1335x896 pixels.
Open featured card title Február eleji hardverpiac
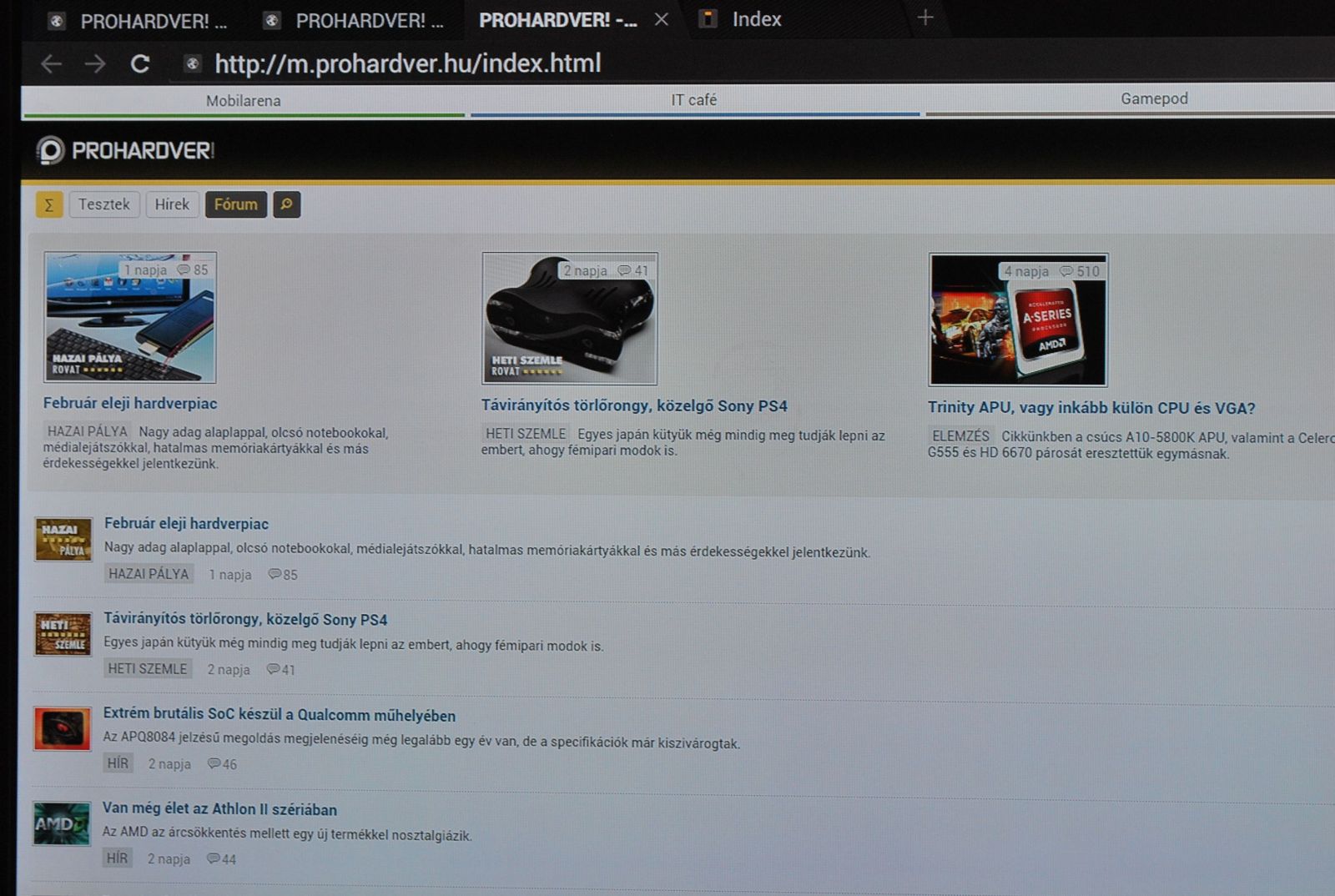[130, 403]
